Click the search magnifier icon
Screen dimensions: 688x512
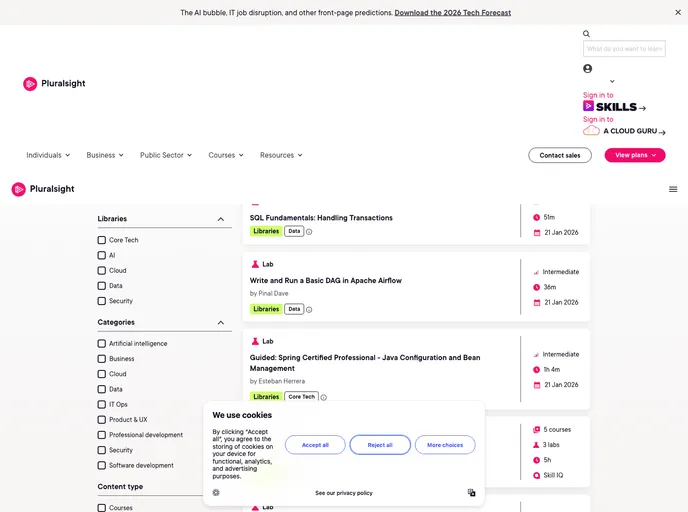click(x=587, y=34)
